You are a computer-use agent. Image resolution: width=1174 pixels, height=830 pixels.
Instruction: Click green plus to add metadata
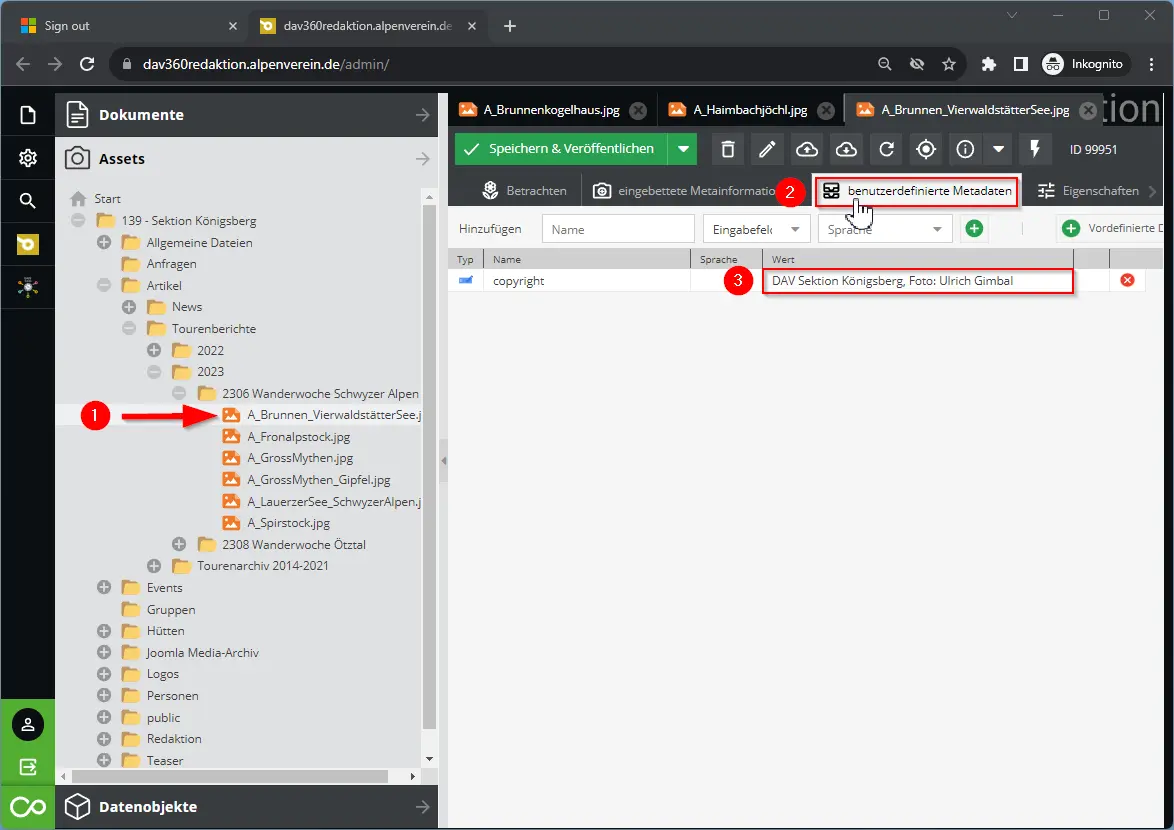tap(974, 229)
